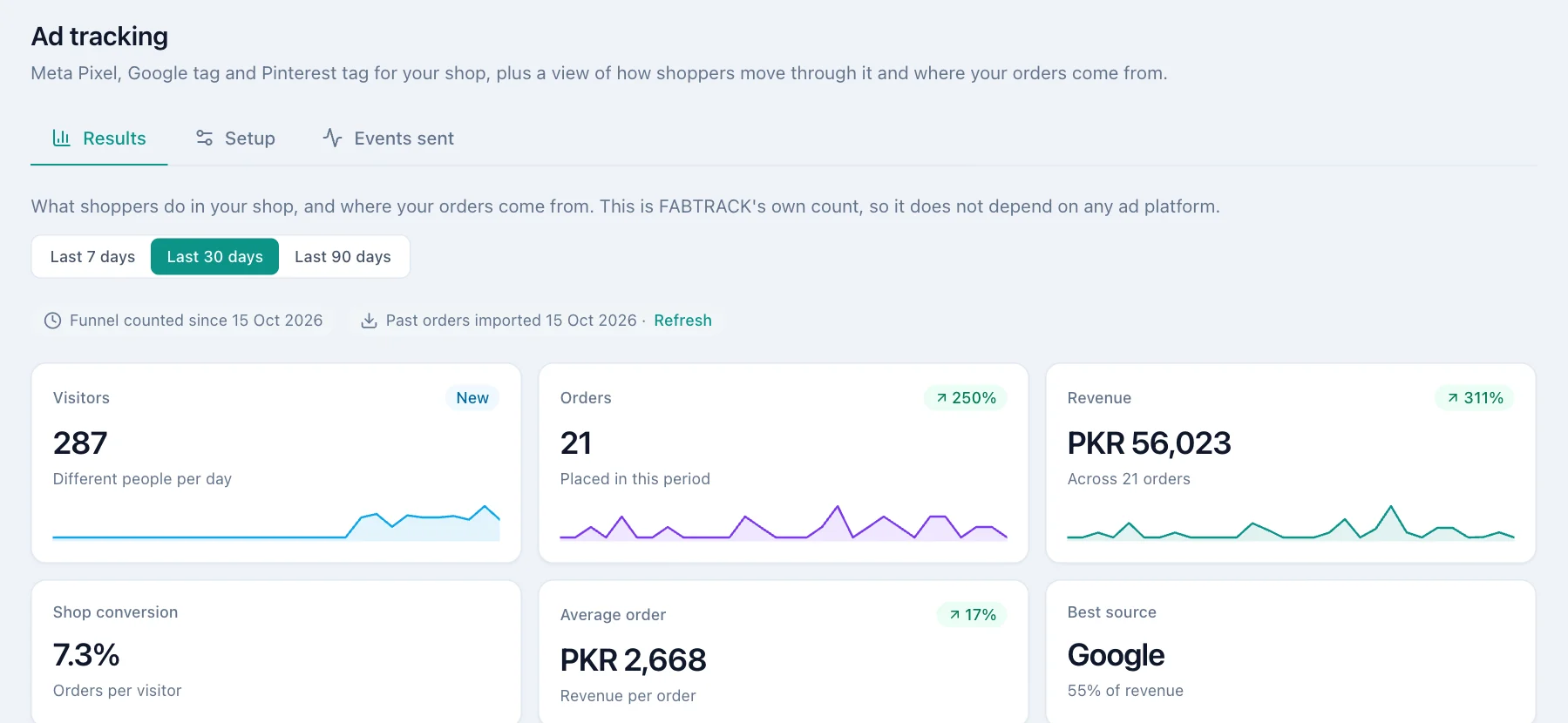
Task: Click the Orders purple sparkline chart
Action: (784, 523)
